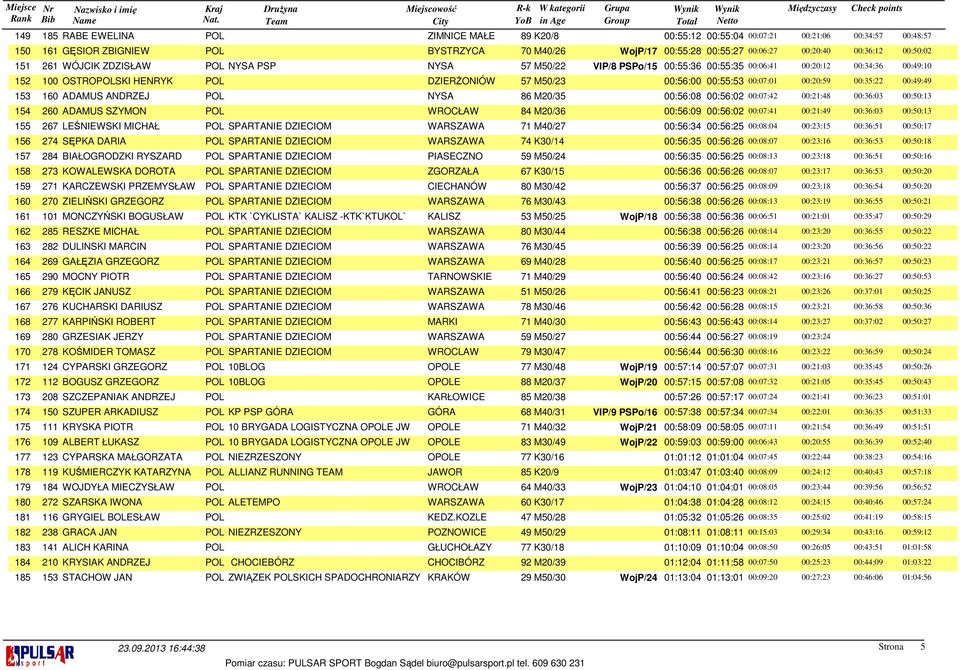This screenshot has width=960, height=670.
Task: Click the name ALICH KARINA
Action: 96,547
